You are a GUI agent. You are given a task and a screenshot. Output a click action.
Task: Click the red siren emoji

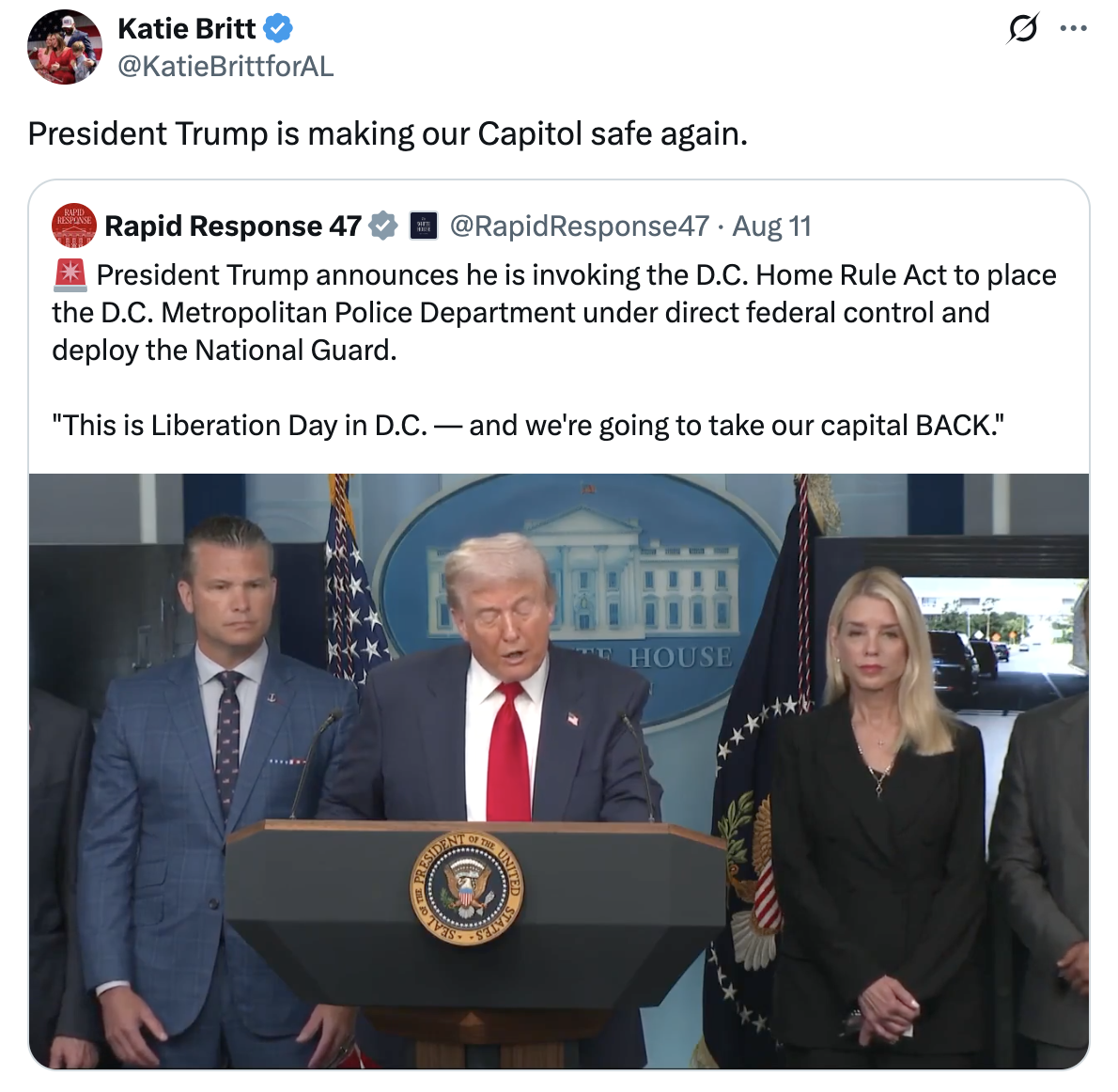pos(70,275)
